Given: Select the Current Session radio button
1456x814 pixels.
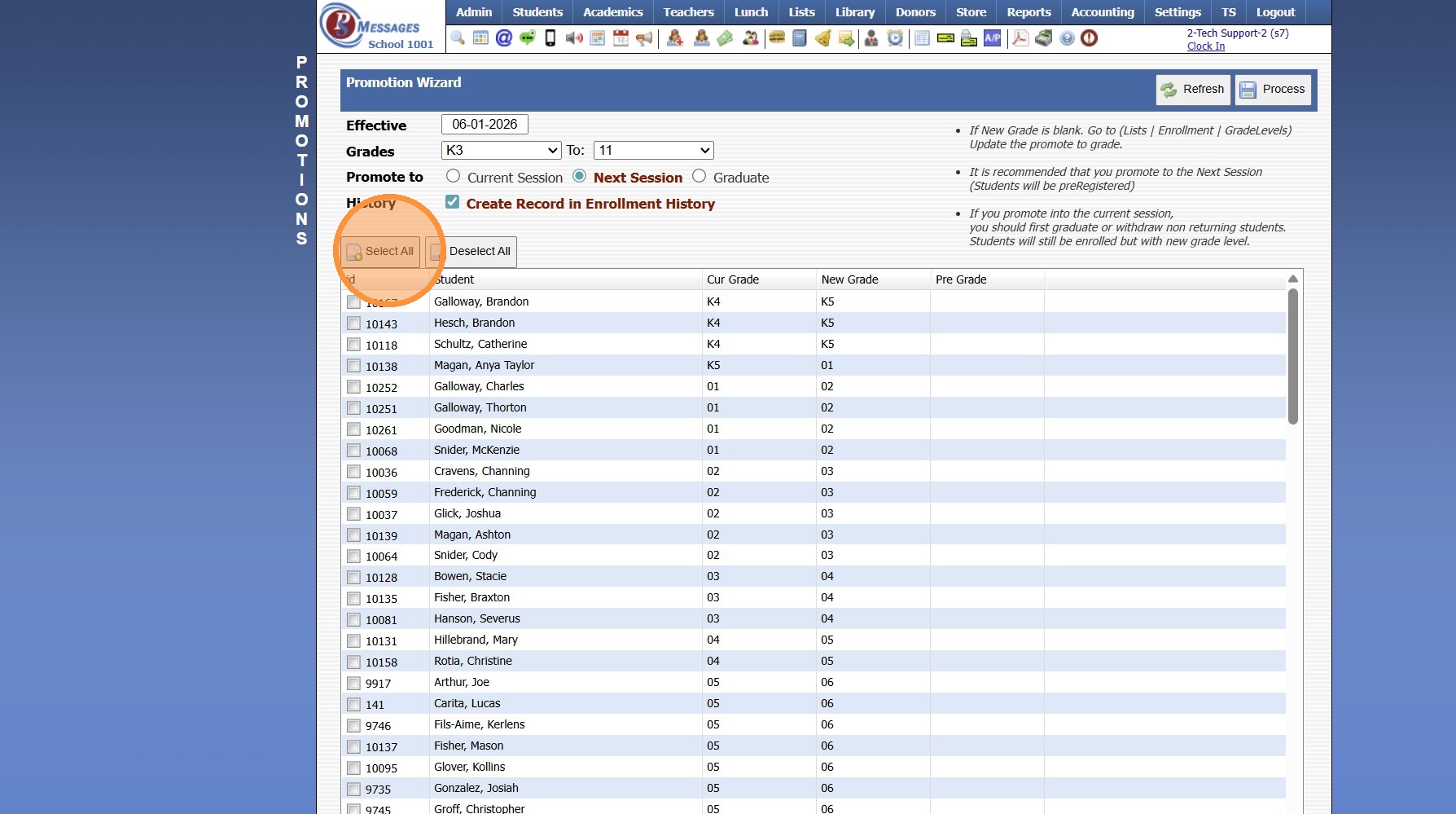Looking at the screenshot, I should 454,176.
